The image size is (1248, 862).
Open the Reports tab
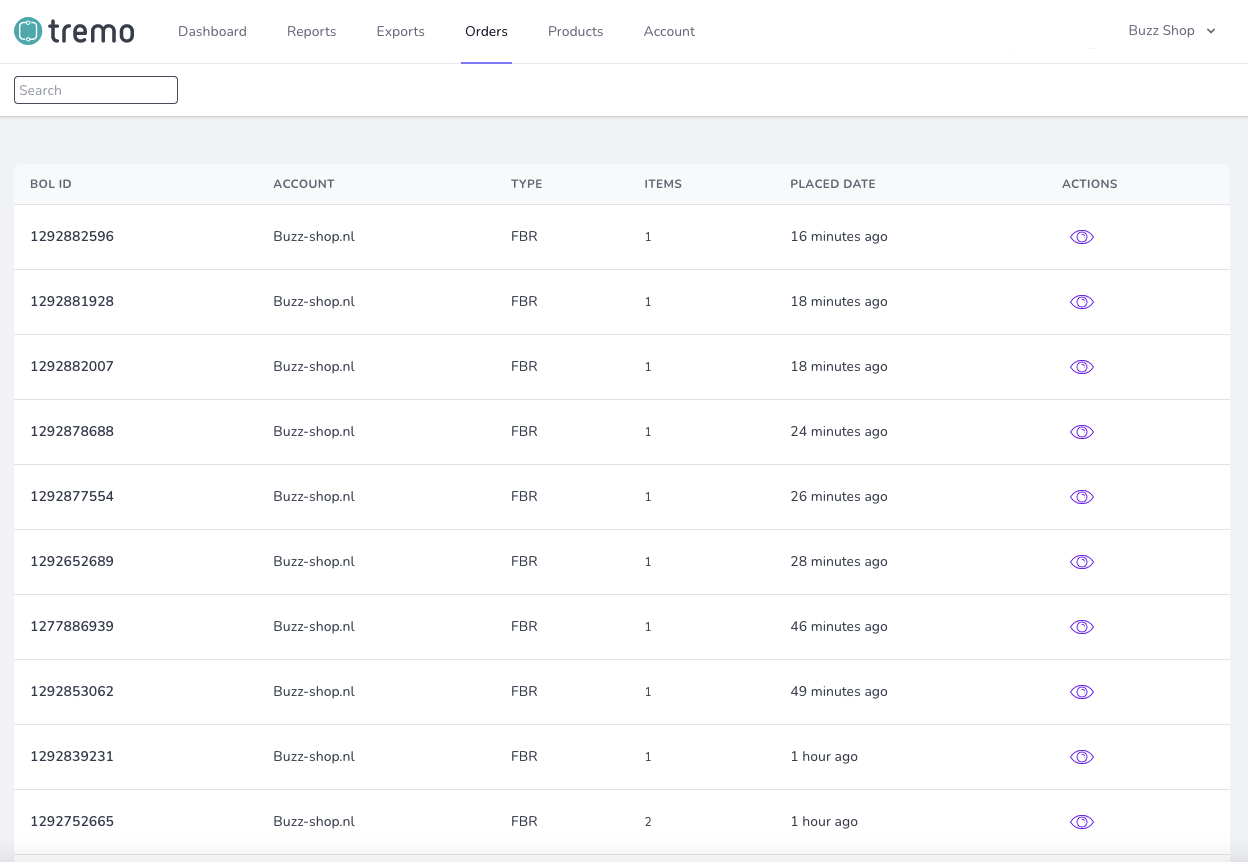[x=311, y=31]
